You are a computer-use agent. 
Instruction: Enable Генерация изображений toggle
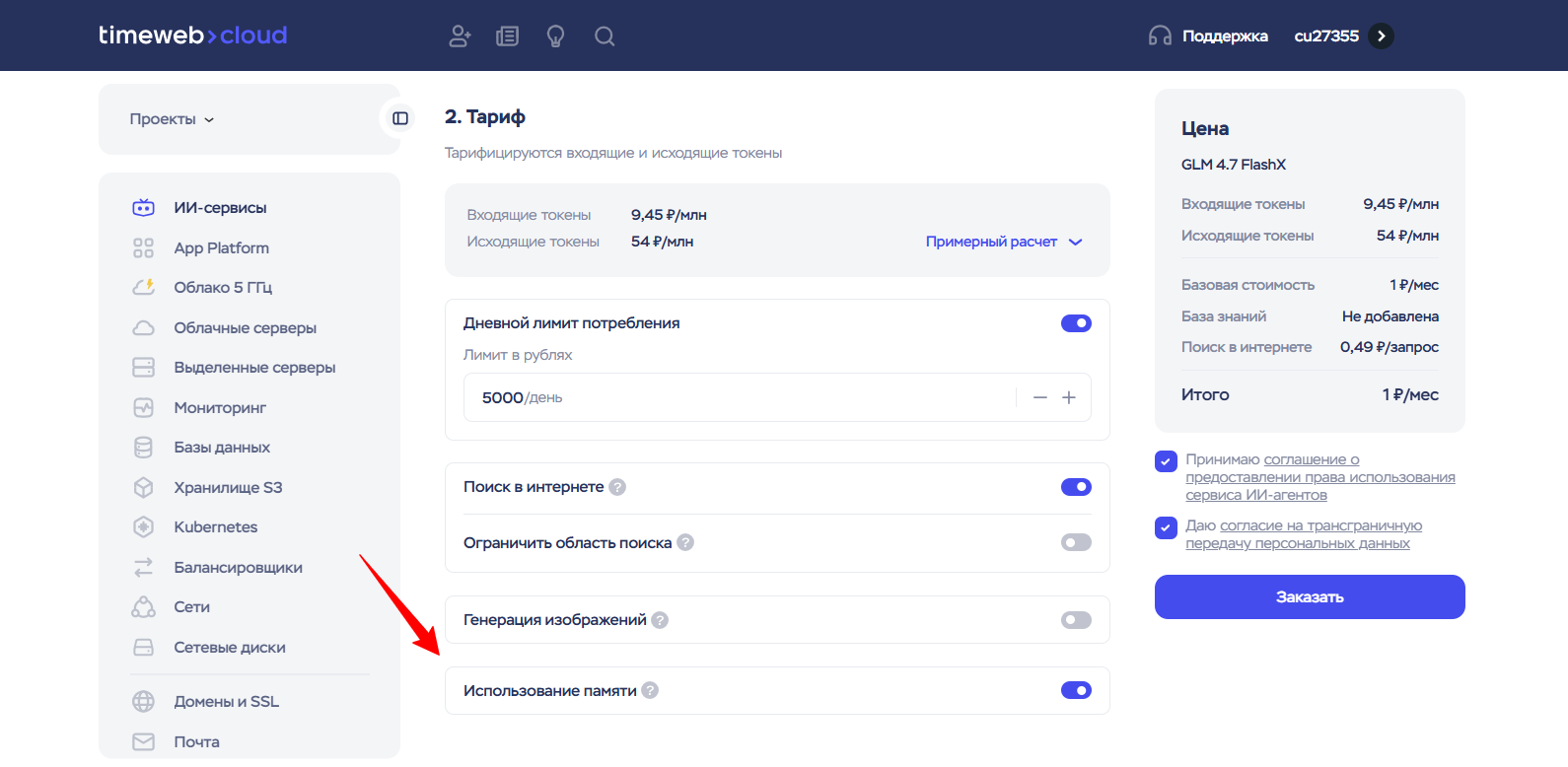1076,620
